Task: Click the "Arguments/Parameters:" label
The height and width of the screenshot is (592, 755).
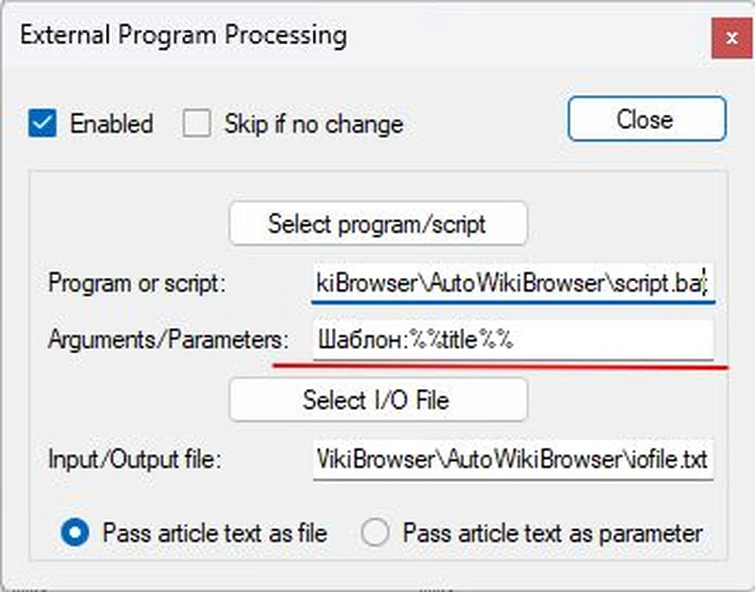Action: click(167, 340)
